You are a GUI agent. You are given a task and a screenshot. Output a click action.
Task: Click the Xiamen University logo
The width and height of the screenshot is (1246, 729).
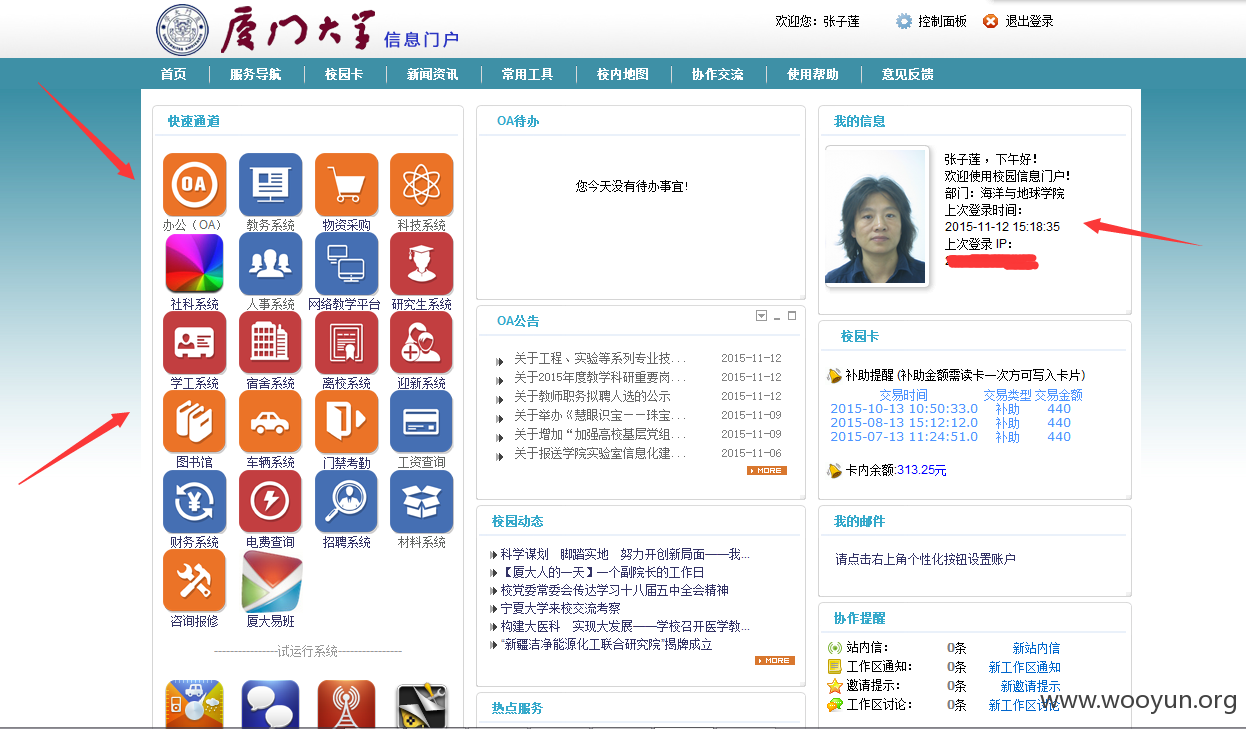(x=183, y=30)
